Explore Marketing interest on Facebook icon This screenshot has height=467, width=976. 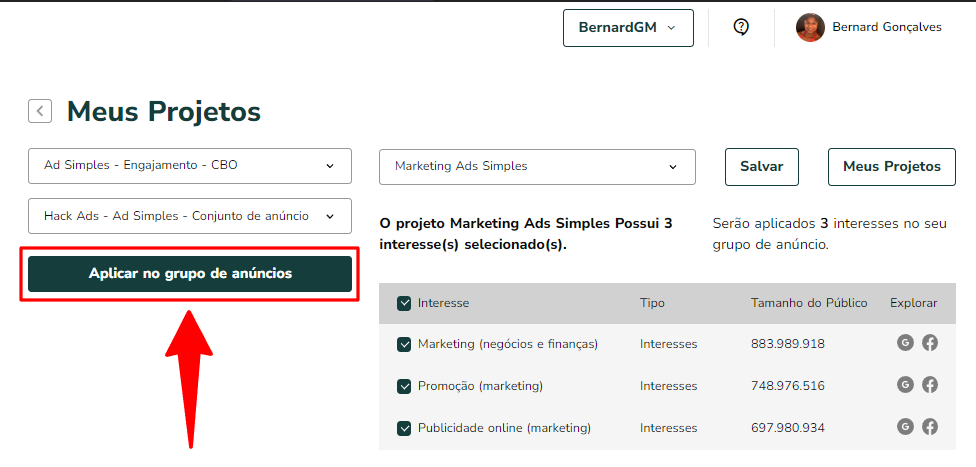click(930, 342)
